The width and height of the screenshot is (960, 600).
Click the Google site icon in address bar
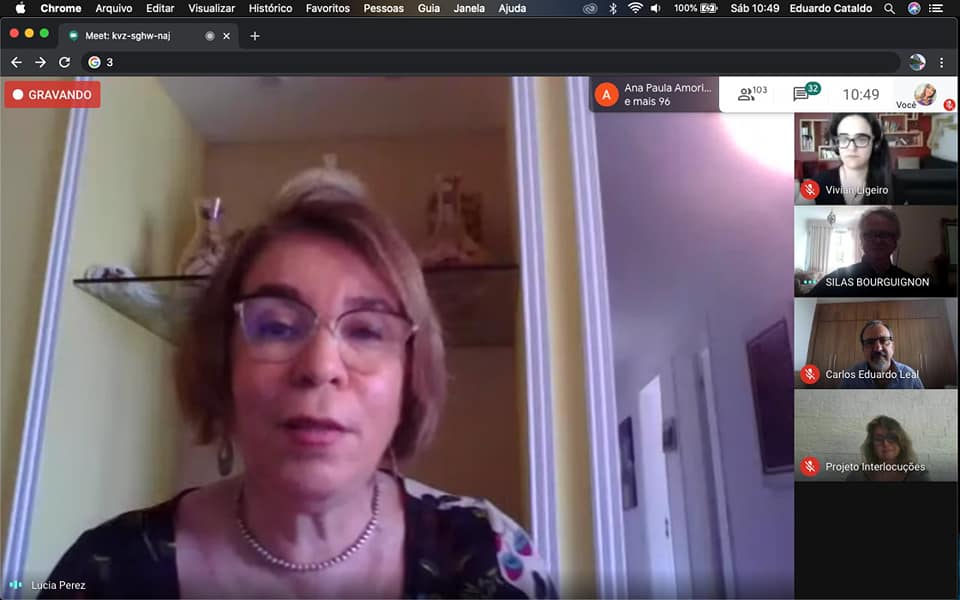pyautogui.click(x=94, y=62)
